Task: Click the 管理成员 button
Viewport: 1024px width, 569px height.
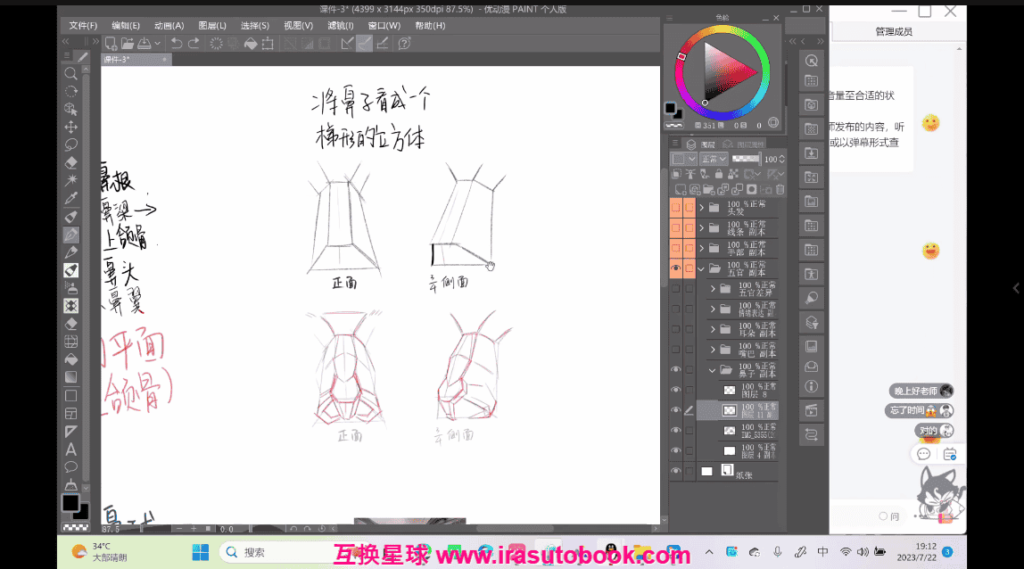Action: point(893,32)
